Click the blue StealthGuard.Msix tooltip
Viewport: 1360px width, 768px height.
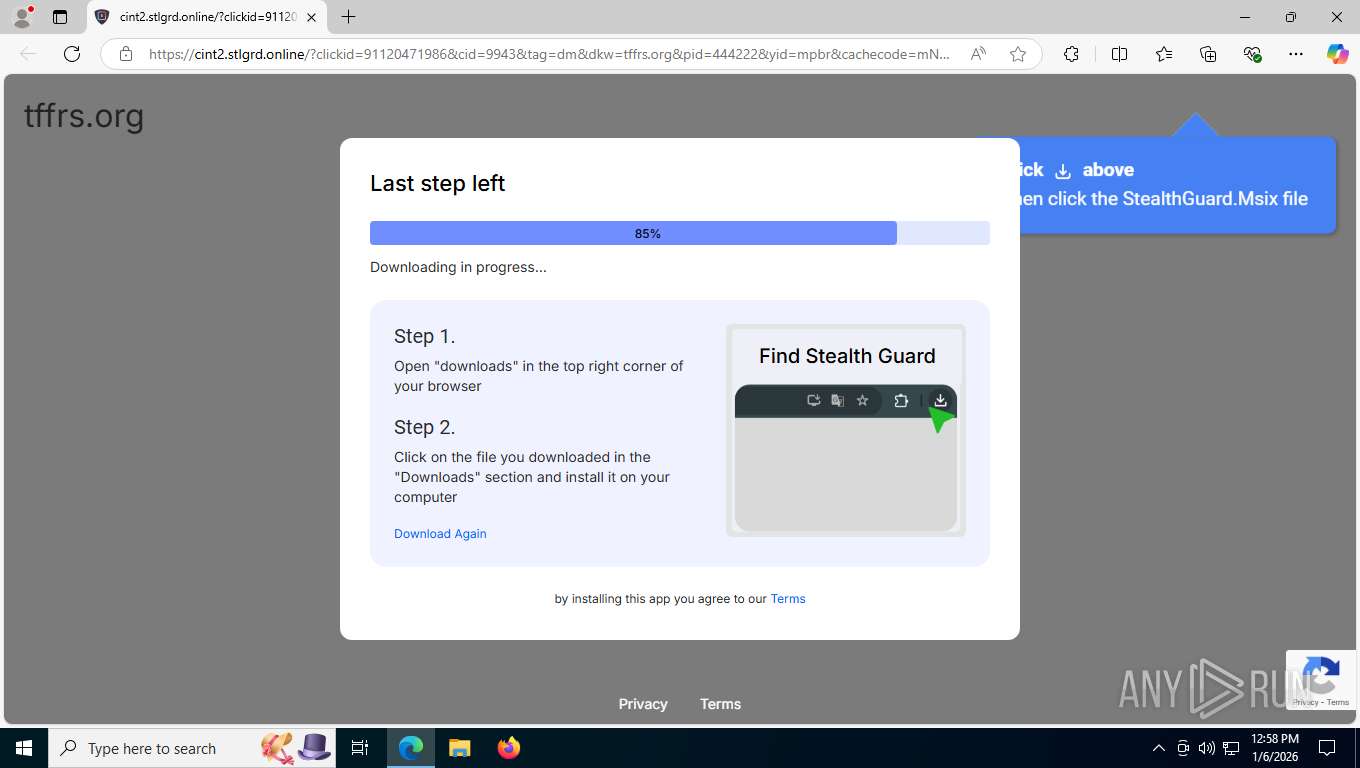1178,185
